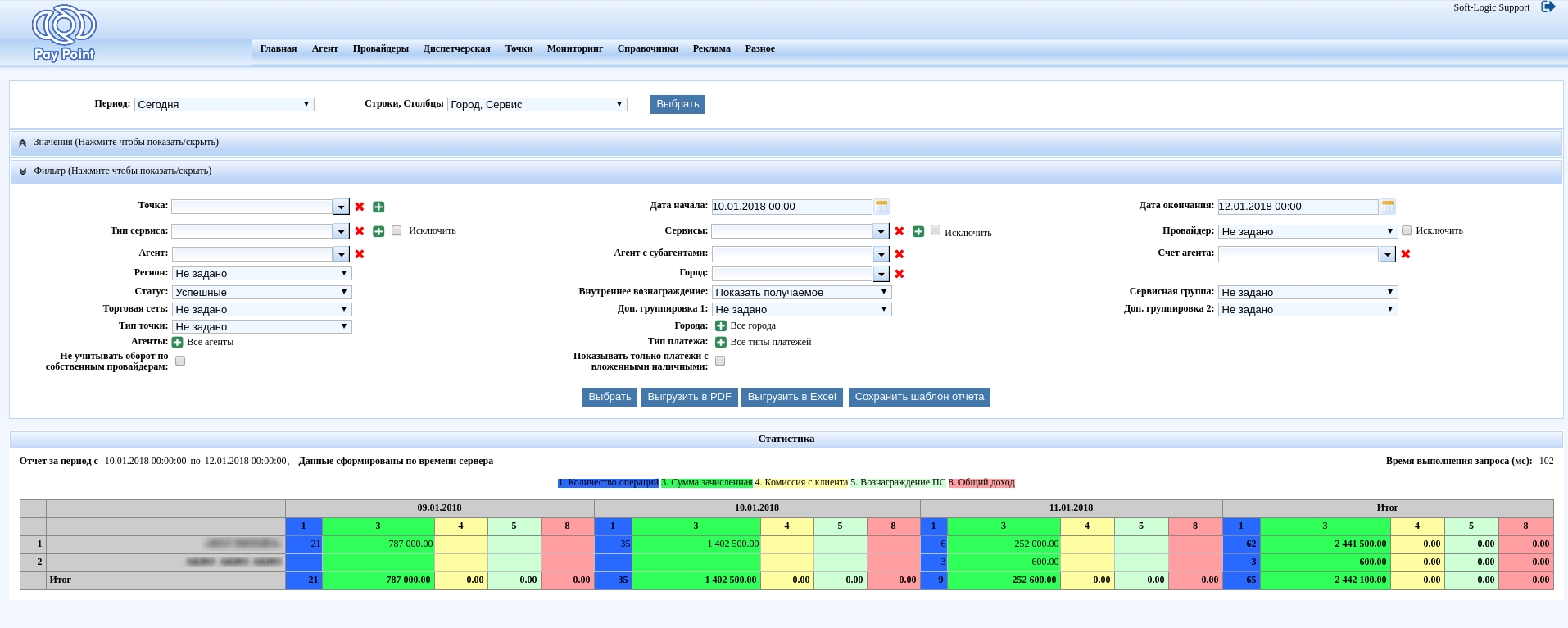Open the Статус dropdown showing Успешные

click(x=262, y=292)
